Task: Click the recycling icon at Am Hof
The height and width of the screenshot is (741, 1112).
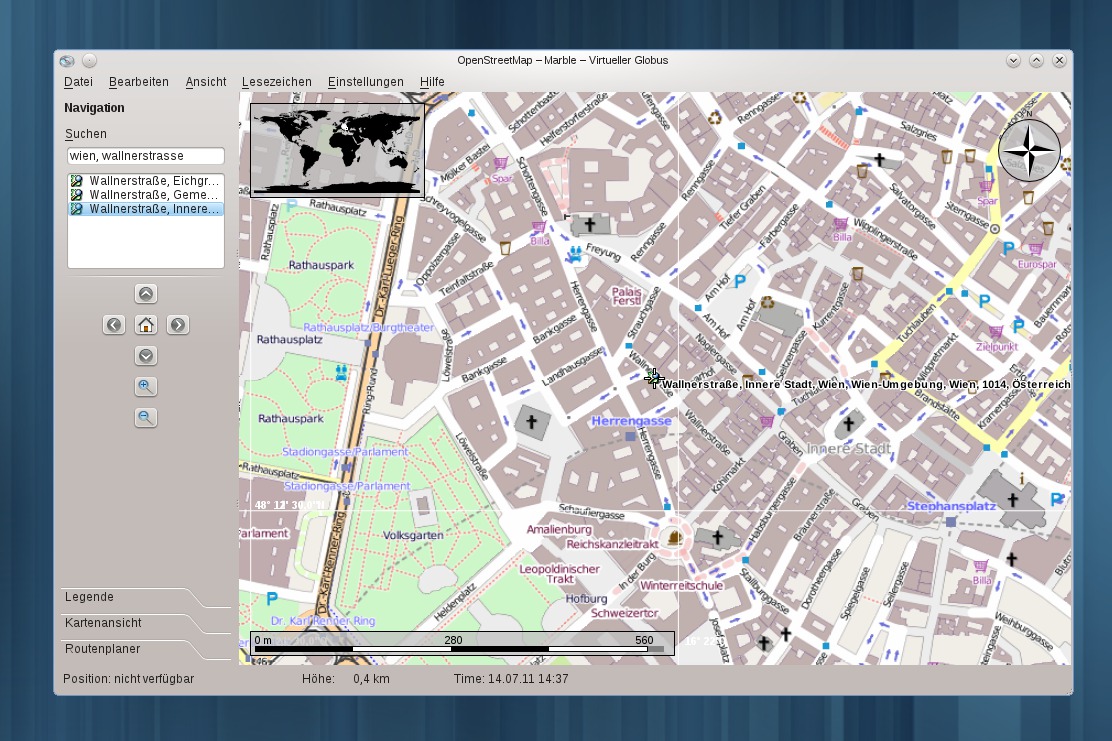Action: click(767, 303)
